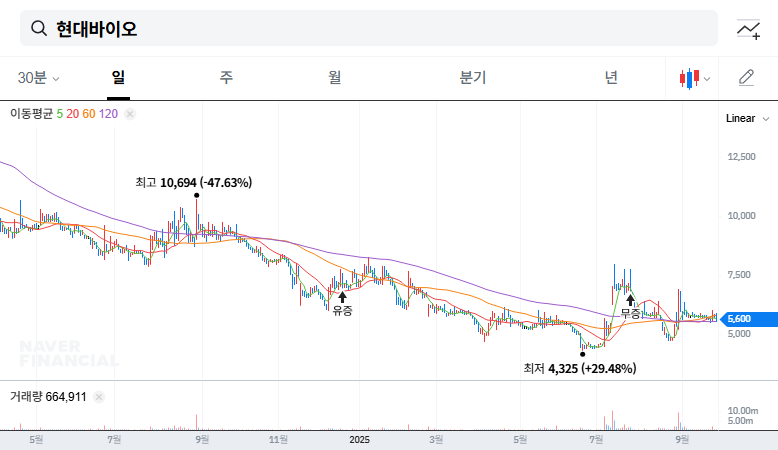Click the search magnifier icon
The image size is (778, 450).
tap(39, 29)
